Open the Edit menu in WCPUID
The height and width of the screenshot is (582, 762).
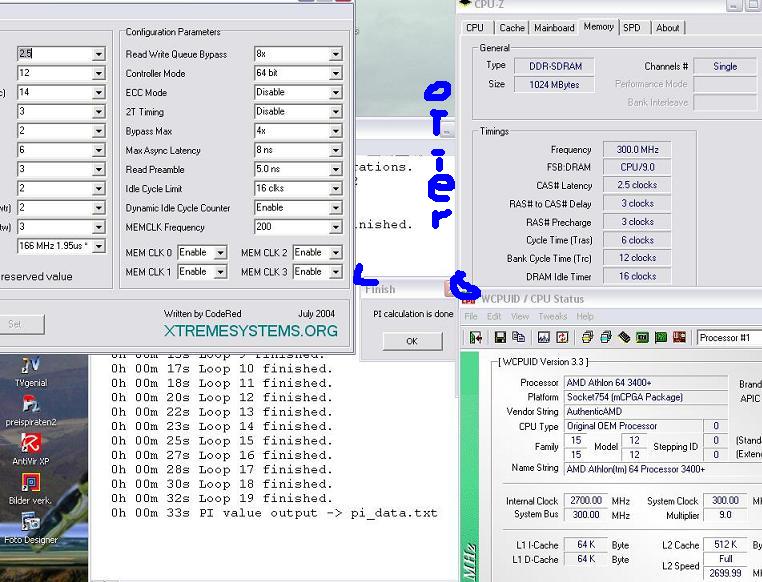494,316
